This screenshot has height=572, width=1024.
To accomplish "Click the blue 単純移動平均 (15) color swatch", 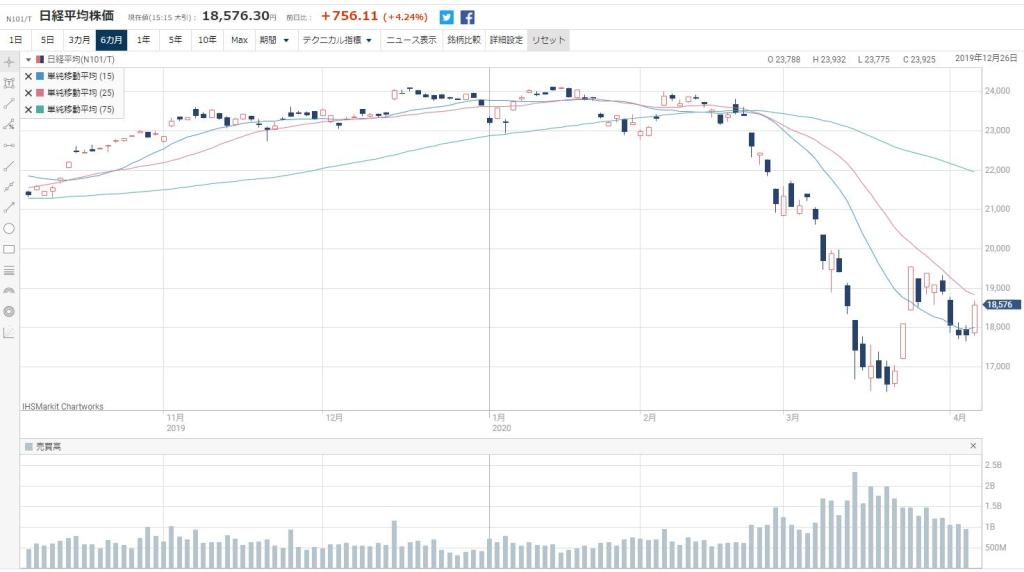I will [40, 76].
